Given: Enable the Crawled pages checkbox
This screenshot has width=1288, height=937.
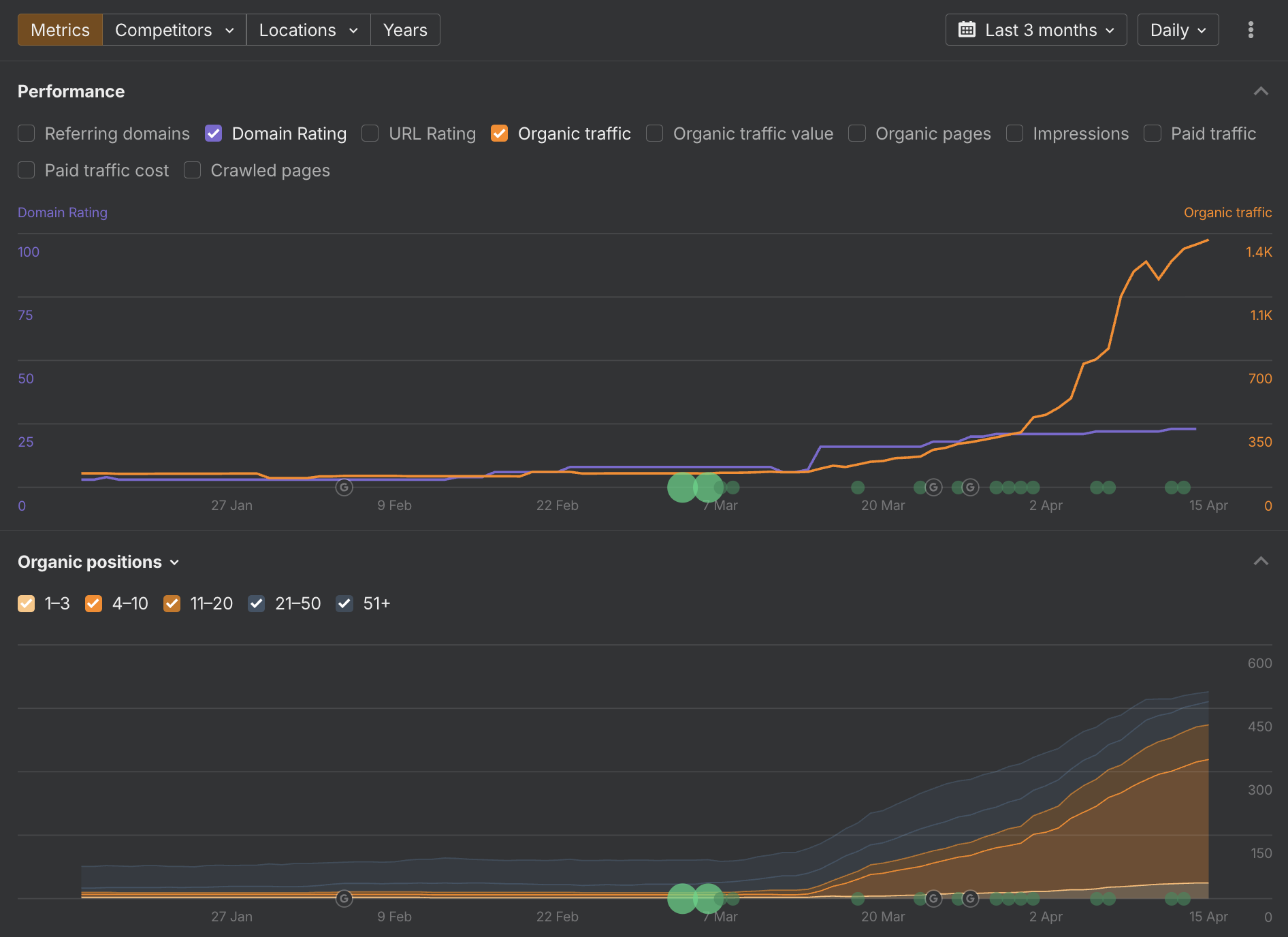Looking at the screenshot, I should [193, 170].
